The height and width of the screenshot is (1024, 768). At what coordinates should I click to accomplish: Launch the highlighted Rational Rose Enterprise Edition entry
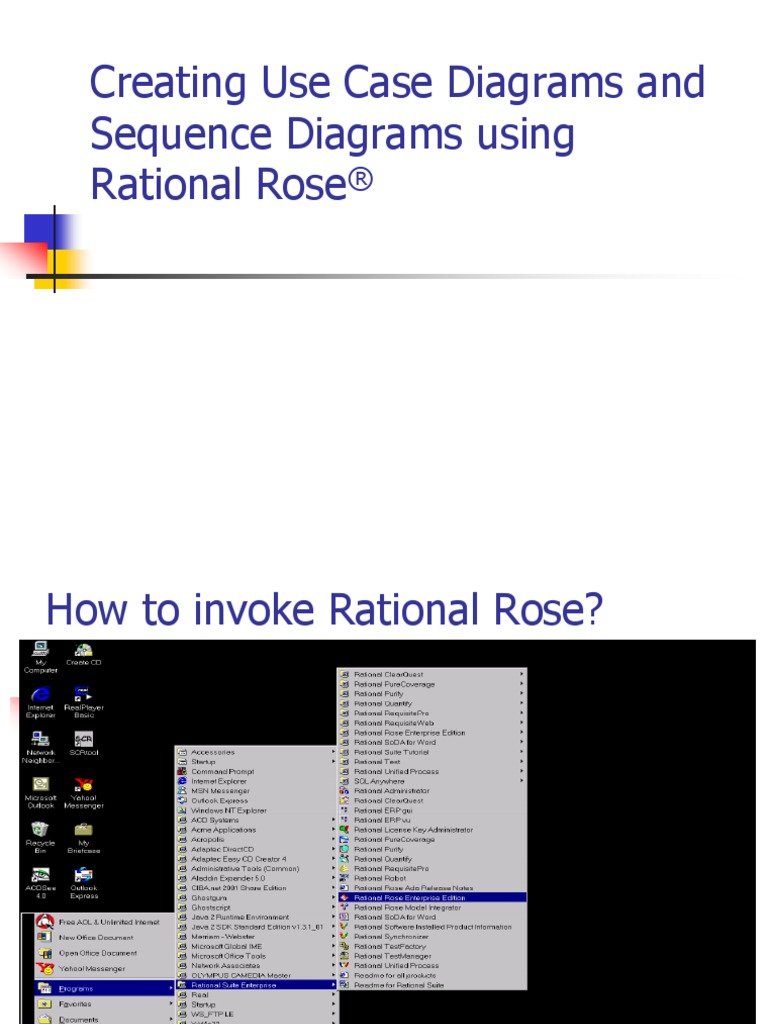click(432, 897)
